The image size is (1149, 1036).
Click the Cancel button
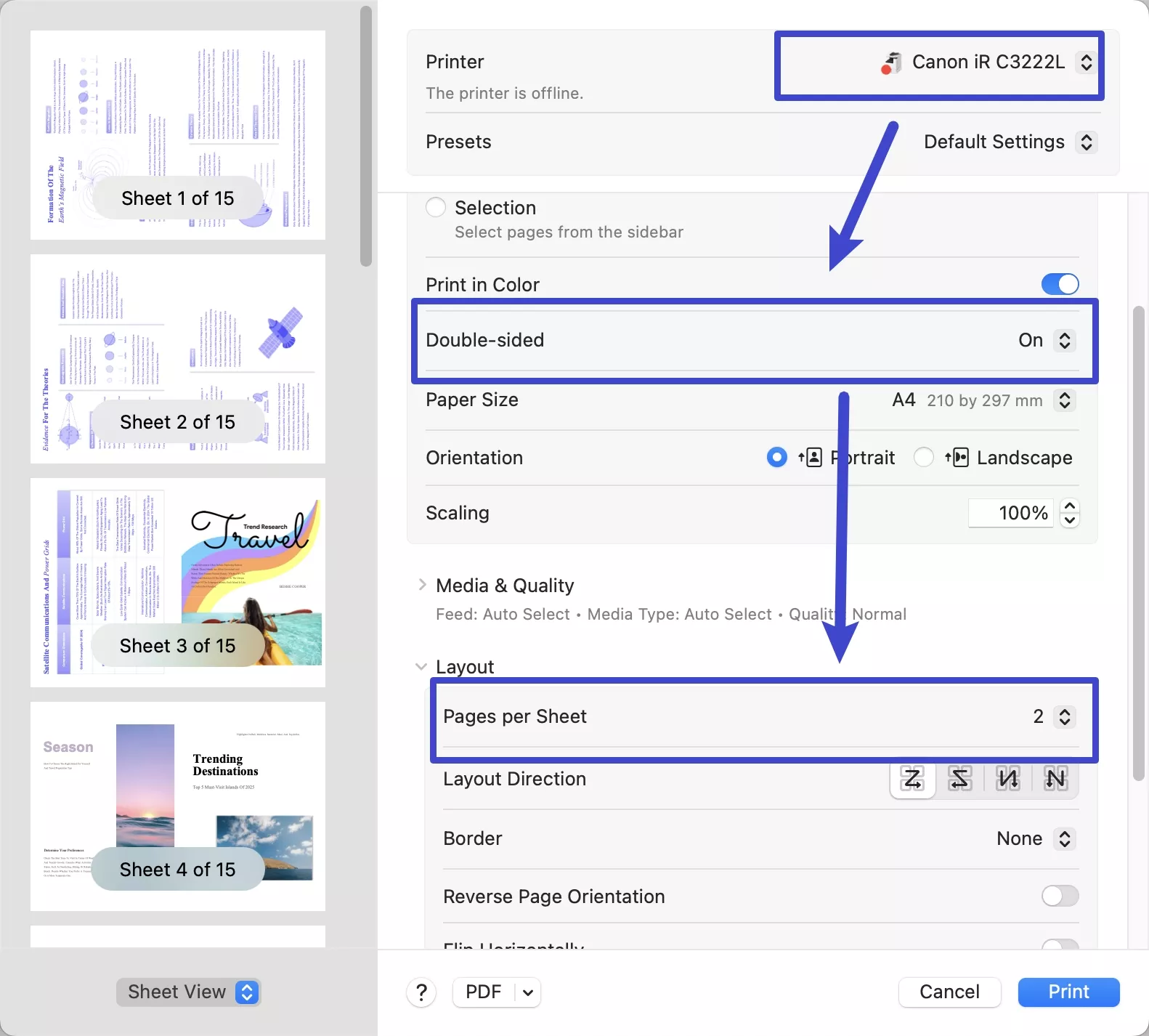[949, 992]
